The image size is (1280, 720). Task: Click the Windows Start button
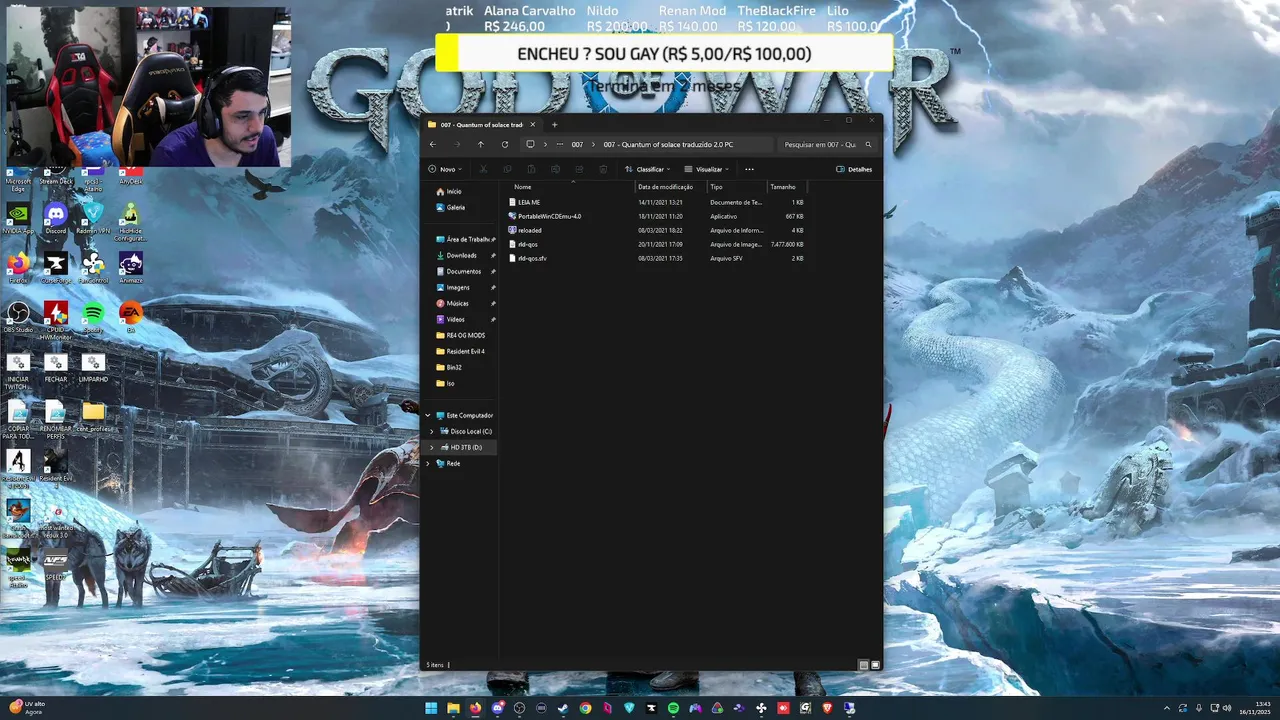click(431, 708)
